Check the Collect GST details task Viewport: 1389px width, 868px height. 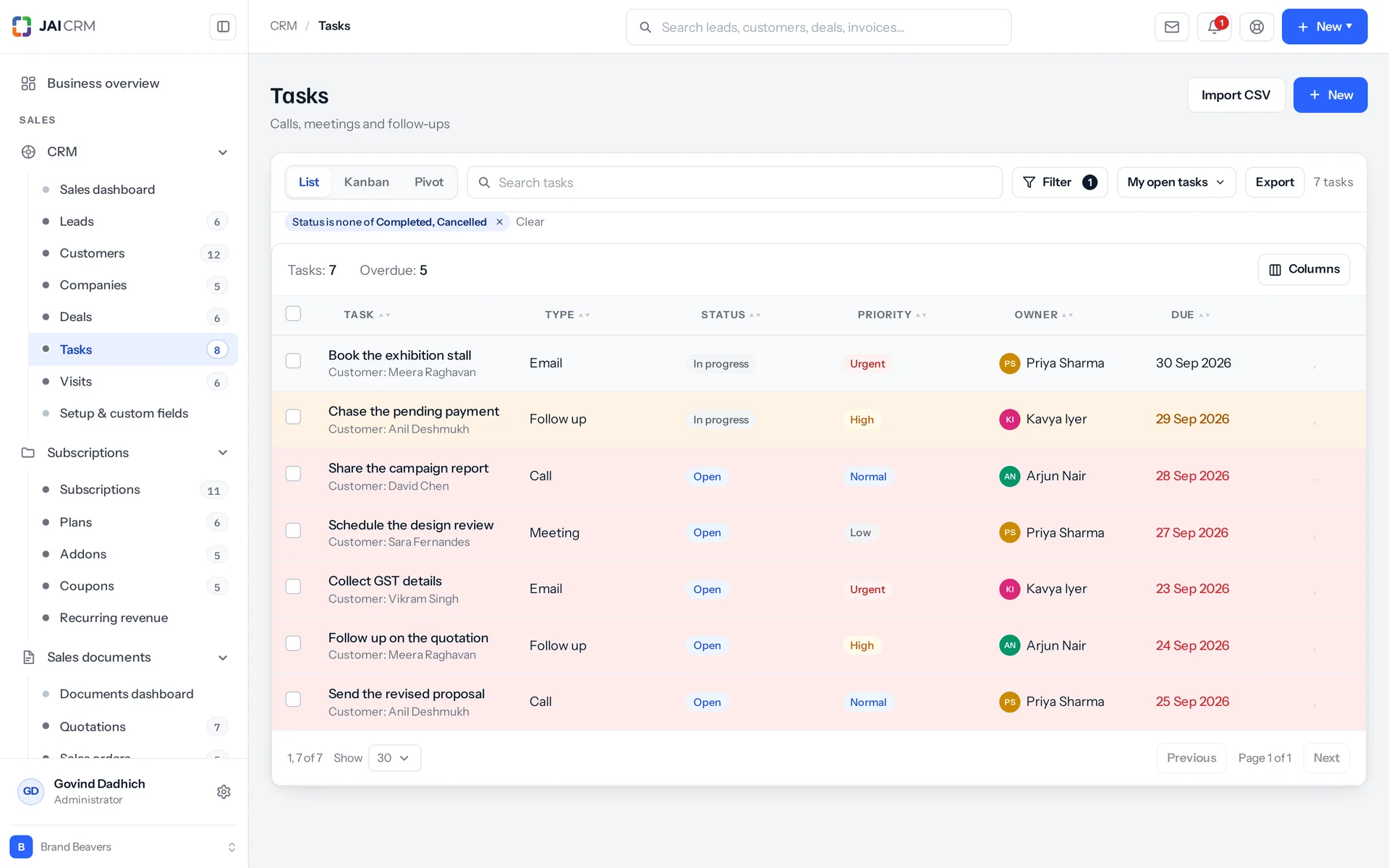coord(293,587)
